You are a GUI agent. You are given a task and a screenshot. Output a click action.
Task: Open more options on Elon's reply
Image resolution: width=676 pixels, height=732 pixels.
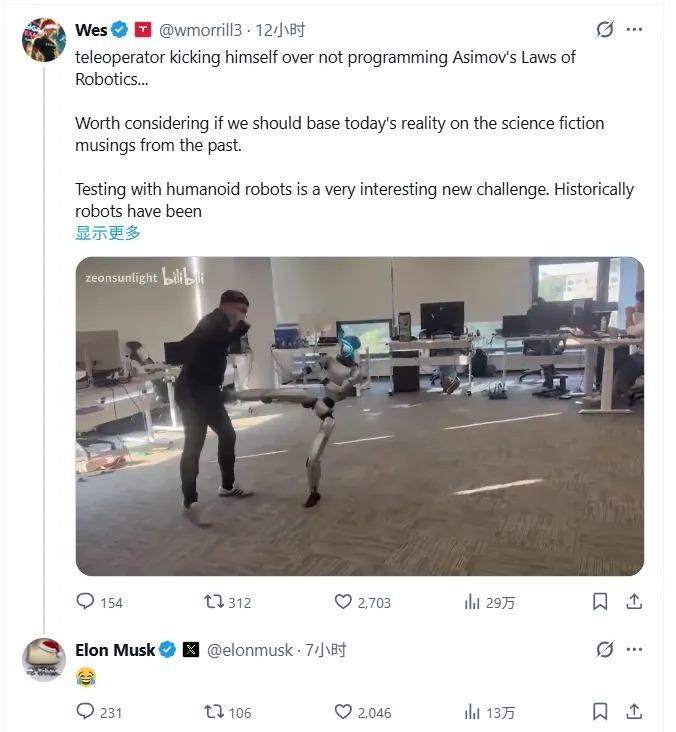tap(634, 650)
